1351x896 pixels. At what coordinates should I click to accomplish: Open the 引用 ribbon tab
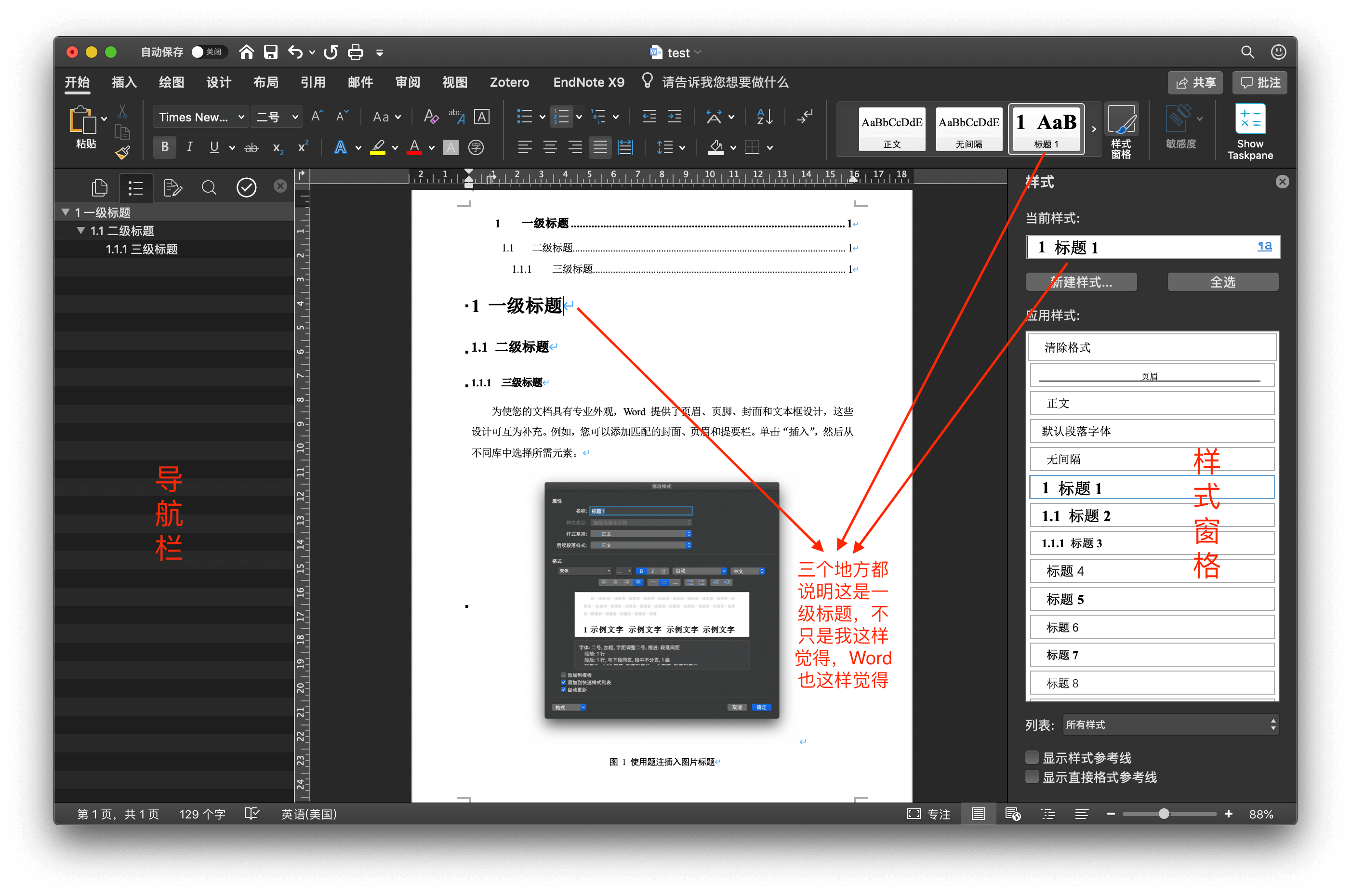click(313, 82)
